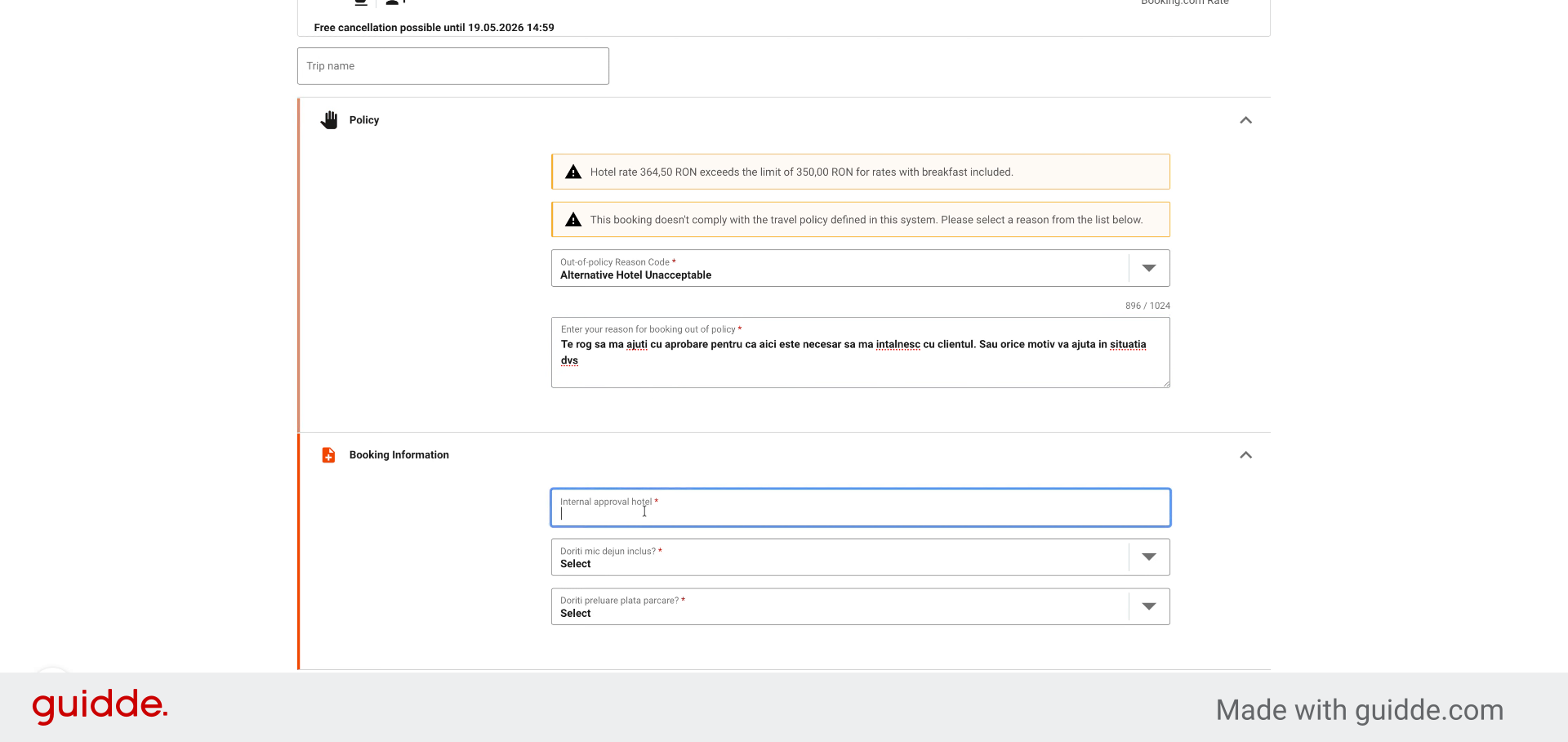Click the hotel rate limit warning triangle

coord(573,172)
